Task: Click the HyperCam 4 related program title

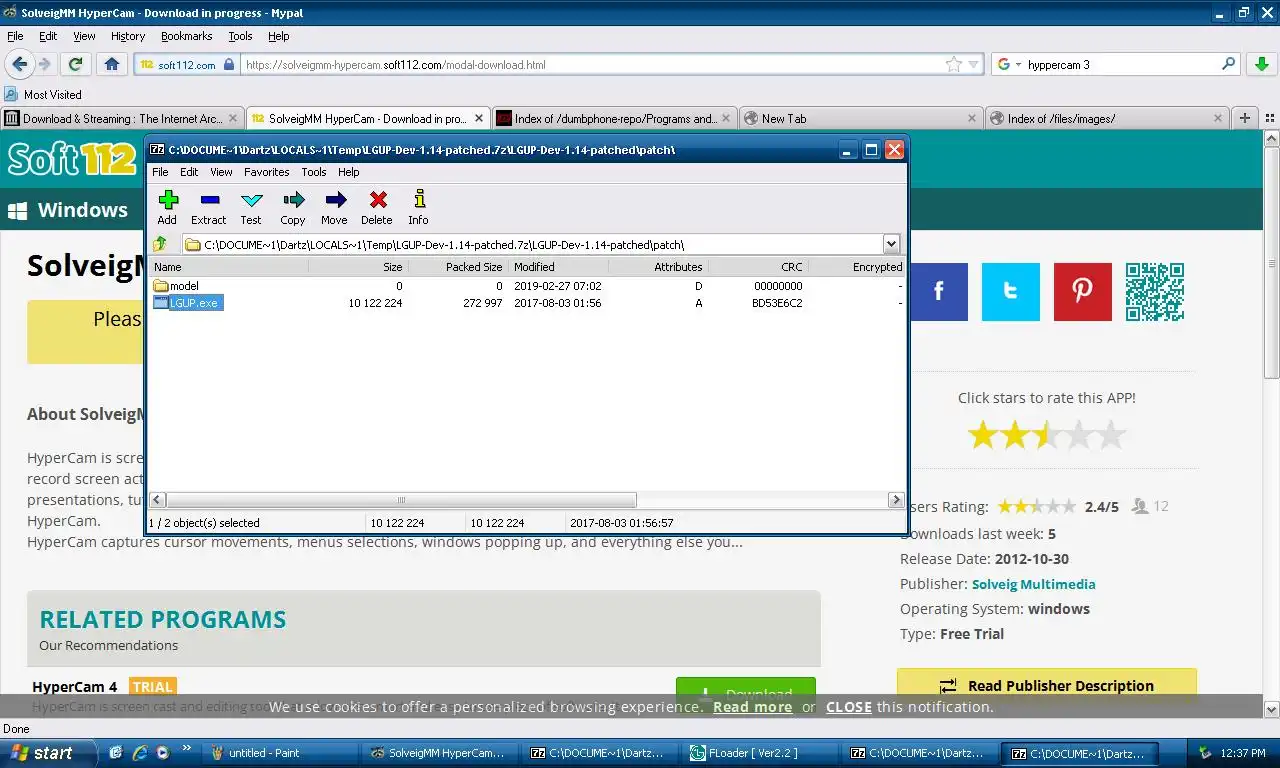Action: click(75, 687)
